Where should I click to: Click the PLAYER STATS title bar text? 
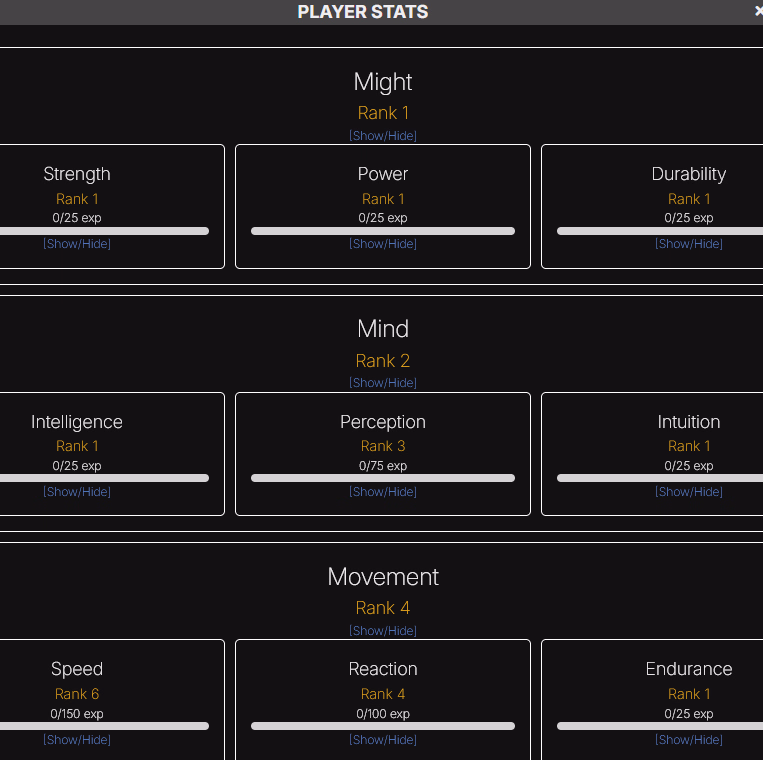[363, 12]
